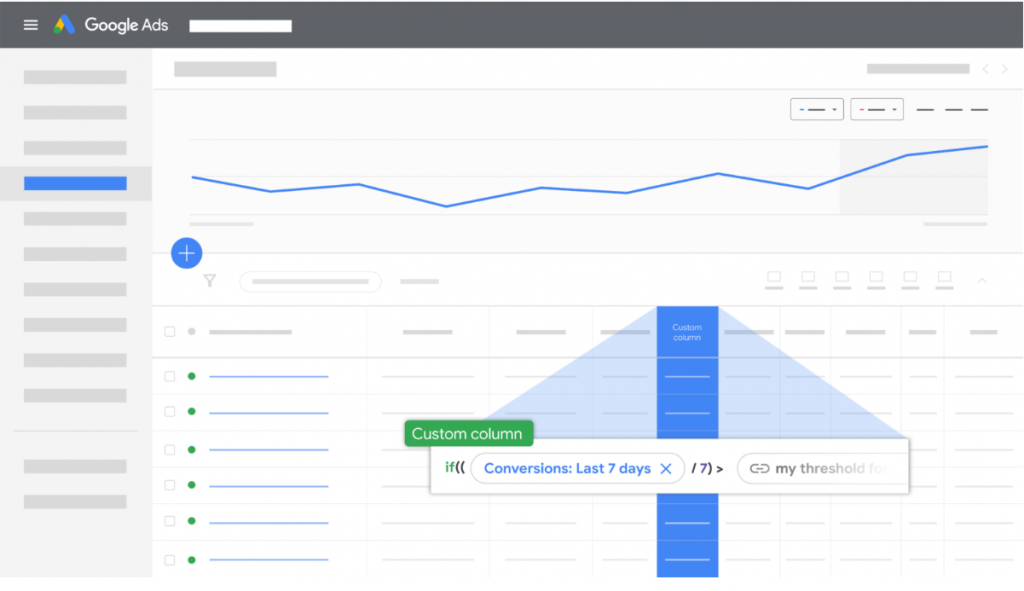Go to next page arrow at top right
This screenshot has height=591, width=1024.
1004,69
